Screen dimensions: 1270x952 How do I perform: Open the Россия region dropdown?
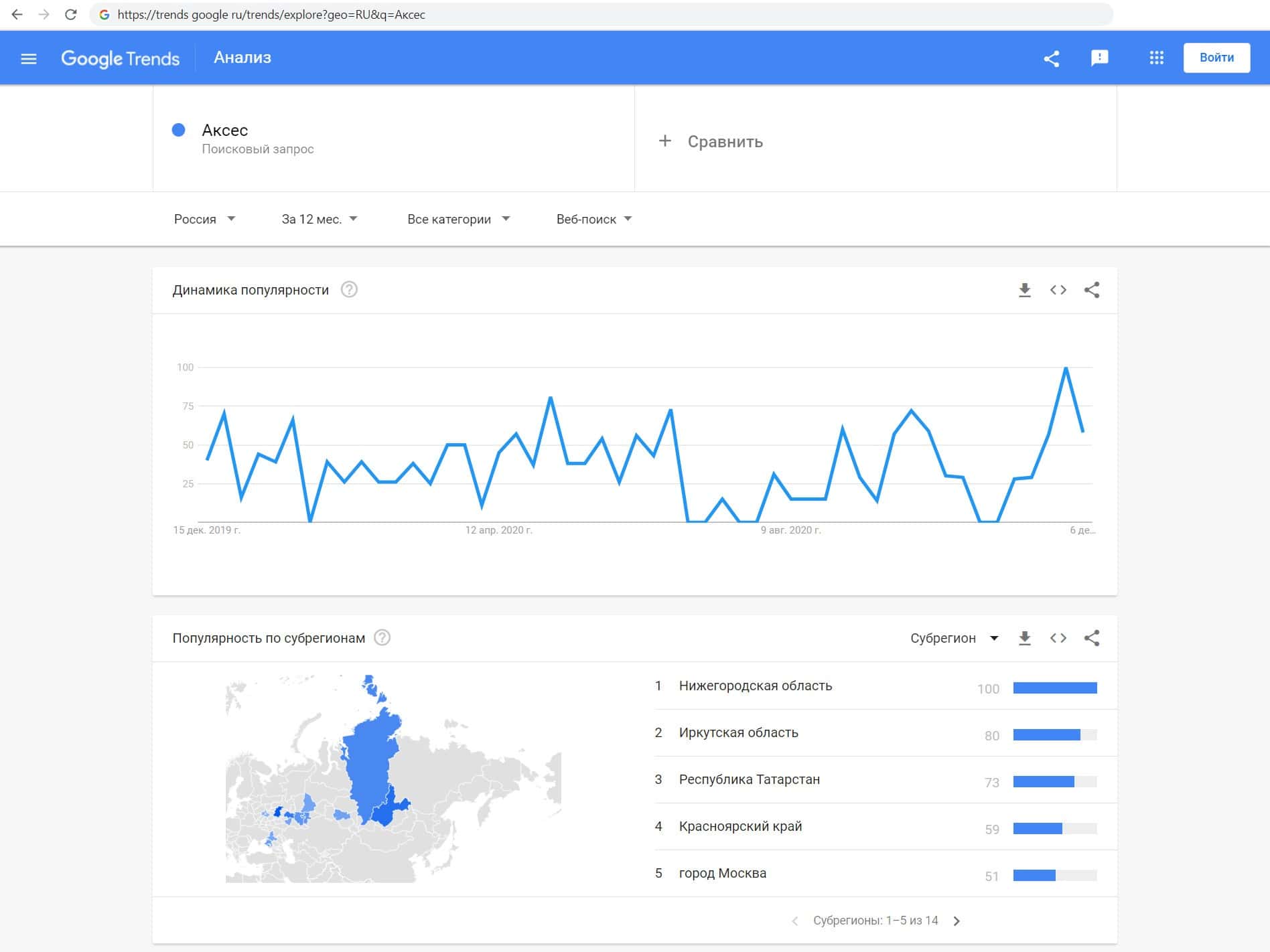204,219
